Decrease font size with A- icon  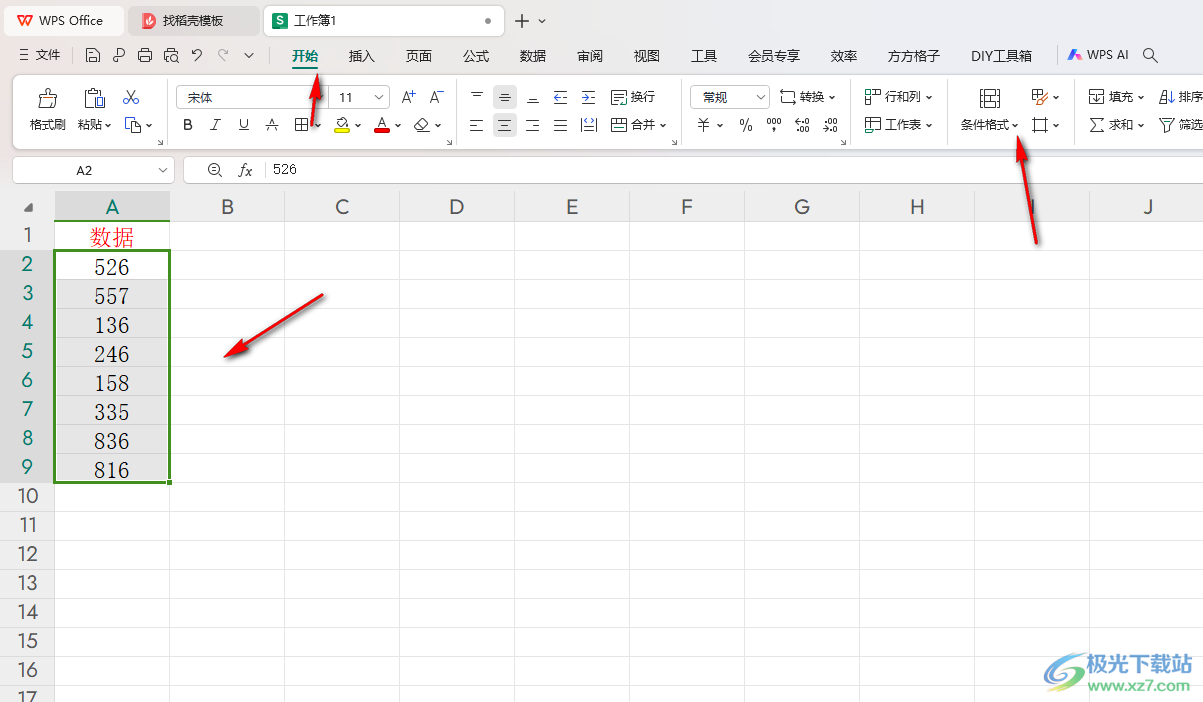436,97
